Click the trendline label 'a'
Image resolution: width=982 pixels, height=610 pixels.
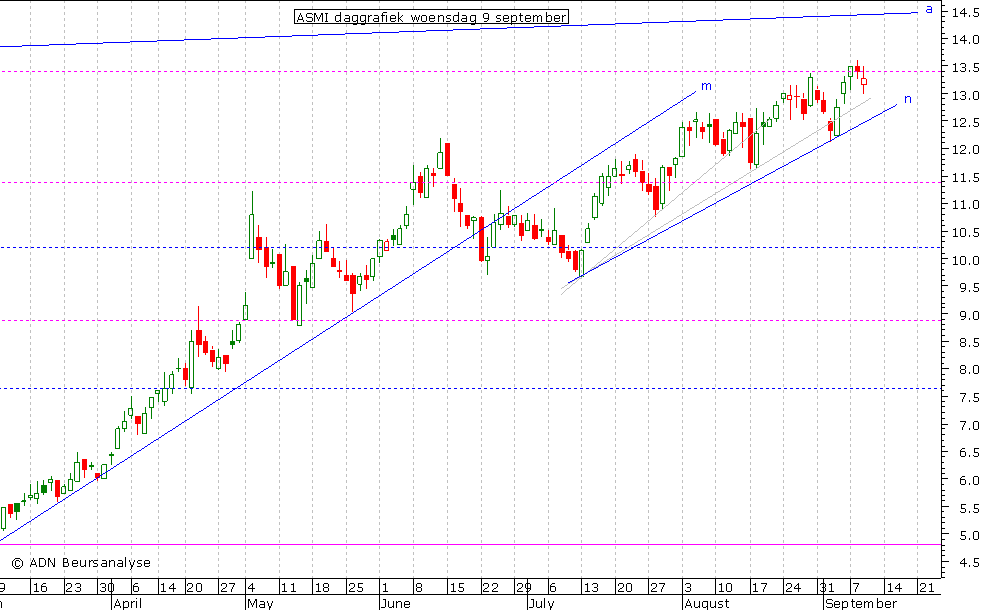click(929, 9)
